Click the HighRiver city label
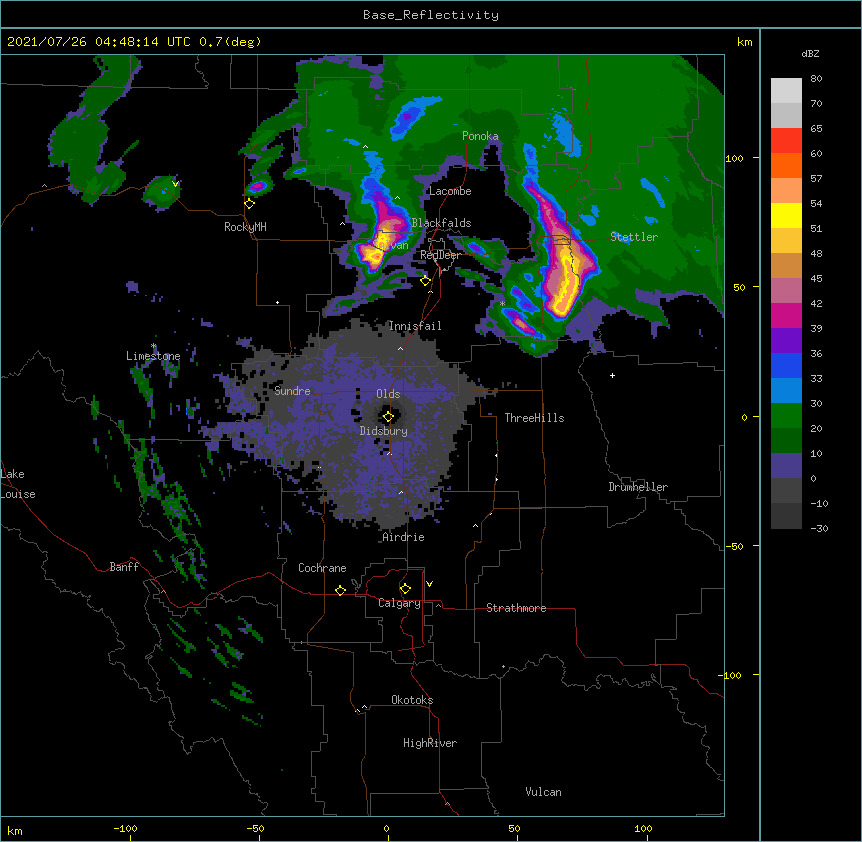This screenshot has width=862, height=842. [430, 743]
